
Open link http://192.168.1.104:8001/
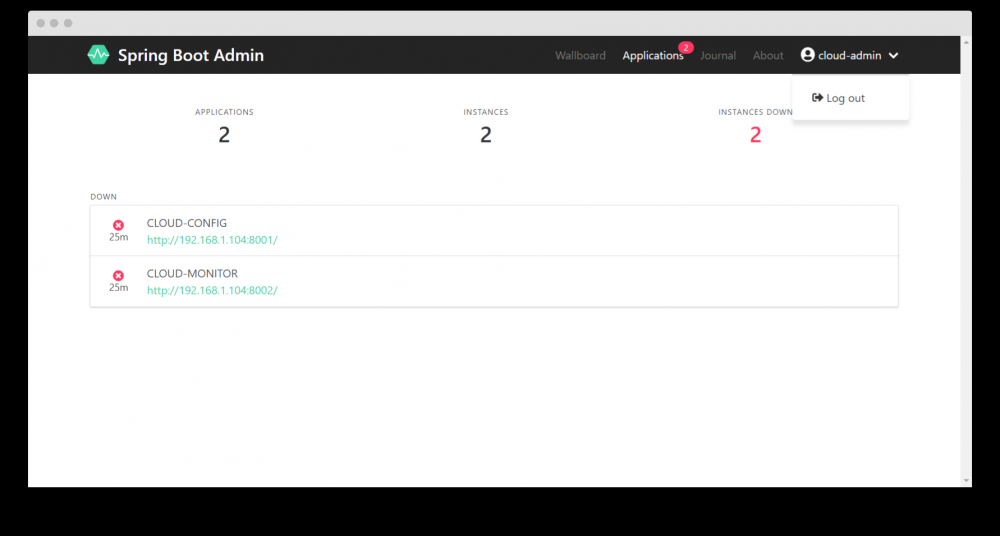pyautogui.click(x=212, y=240)
